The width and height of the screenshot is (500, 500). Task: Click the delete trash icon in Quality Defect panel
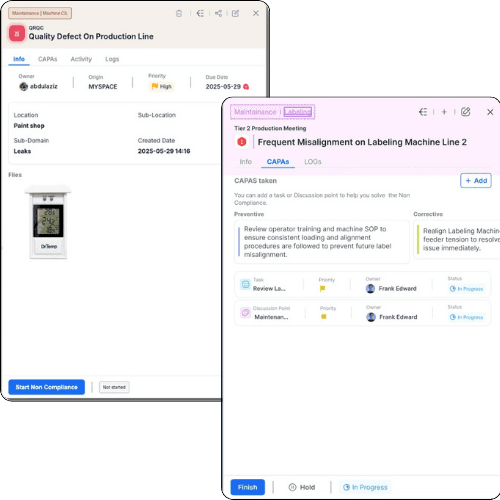[x=179, y=13]
